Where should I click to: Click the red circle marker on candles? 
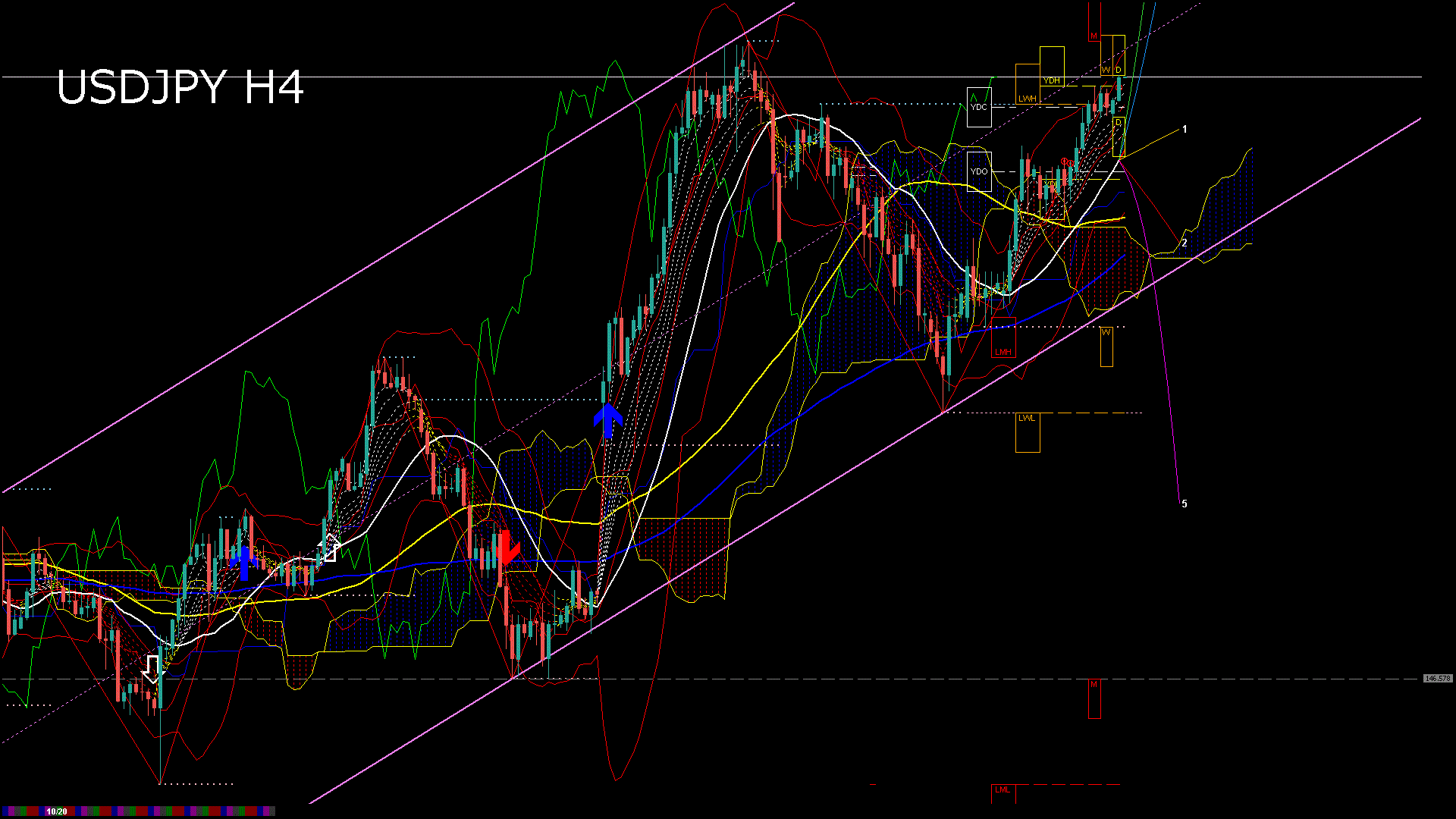[x=1065, y=161]
